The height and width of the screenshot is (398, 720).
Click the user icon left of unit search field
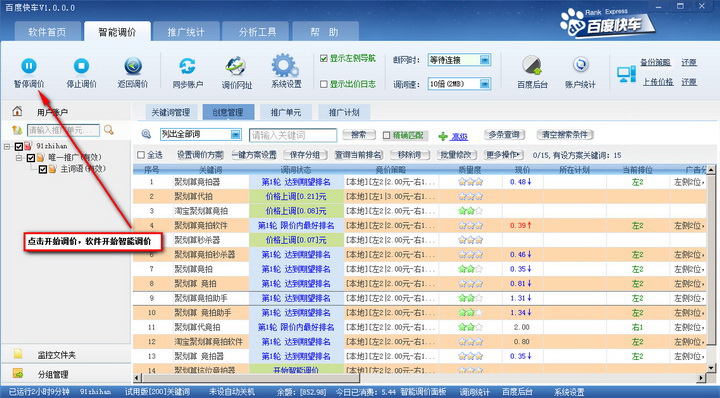pos(17,130)
